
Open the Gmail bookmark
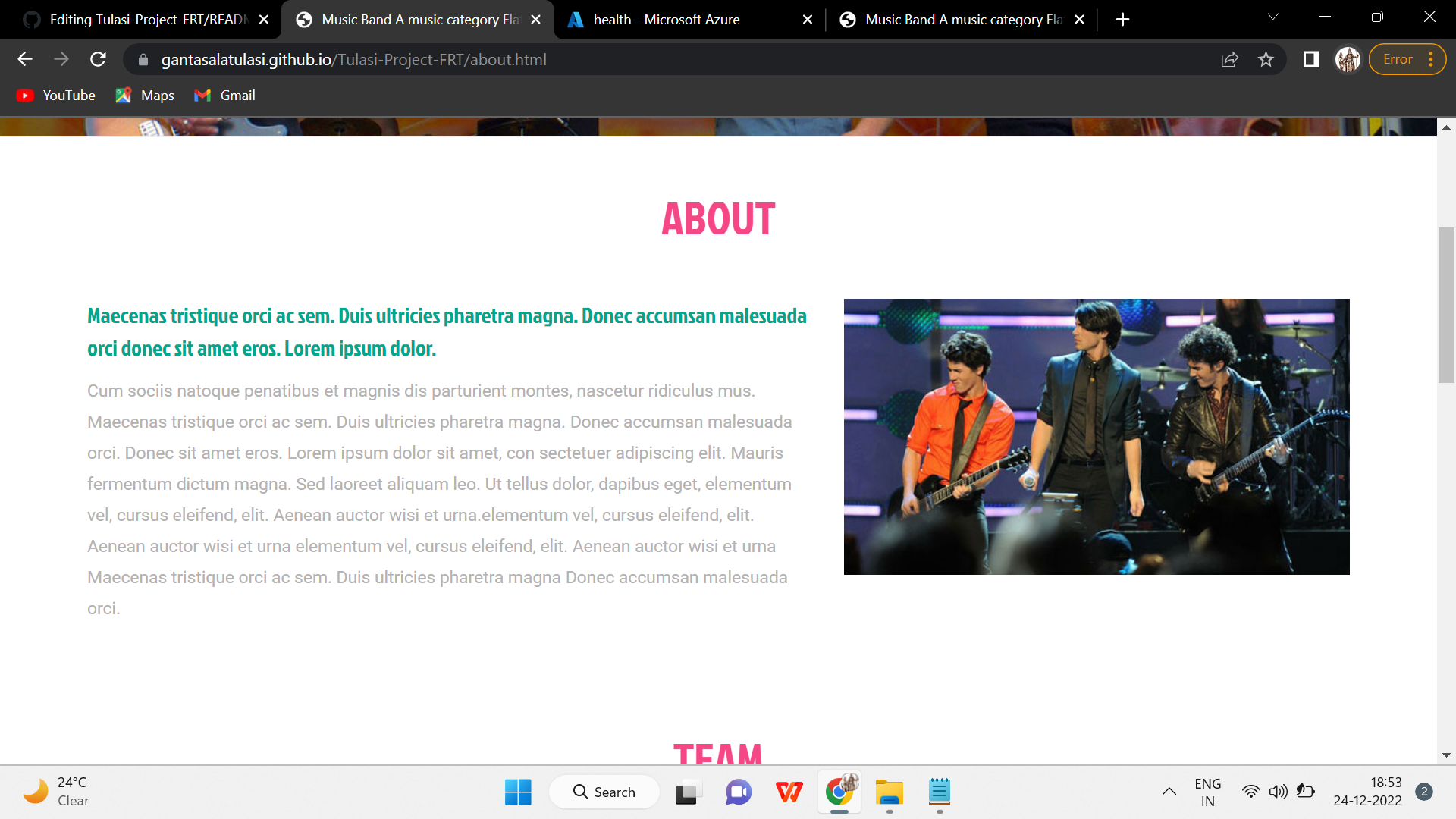(x=224, y=96)
